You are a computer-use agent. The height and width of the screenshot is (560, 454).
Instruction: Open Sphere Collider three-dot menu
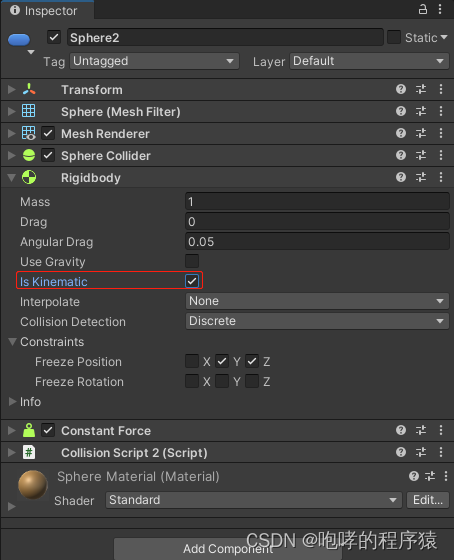(x=441, y=155)
